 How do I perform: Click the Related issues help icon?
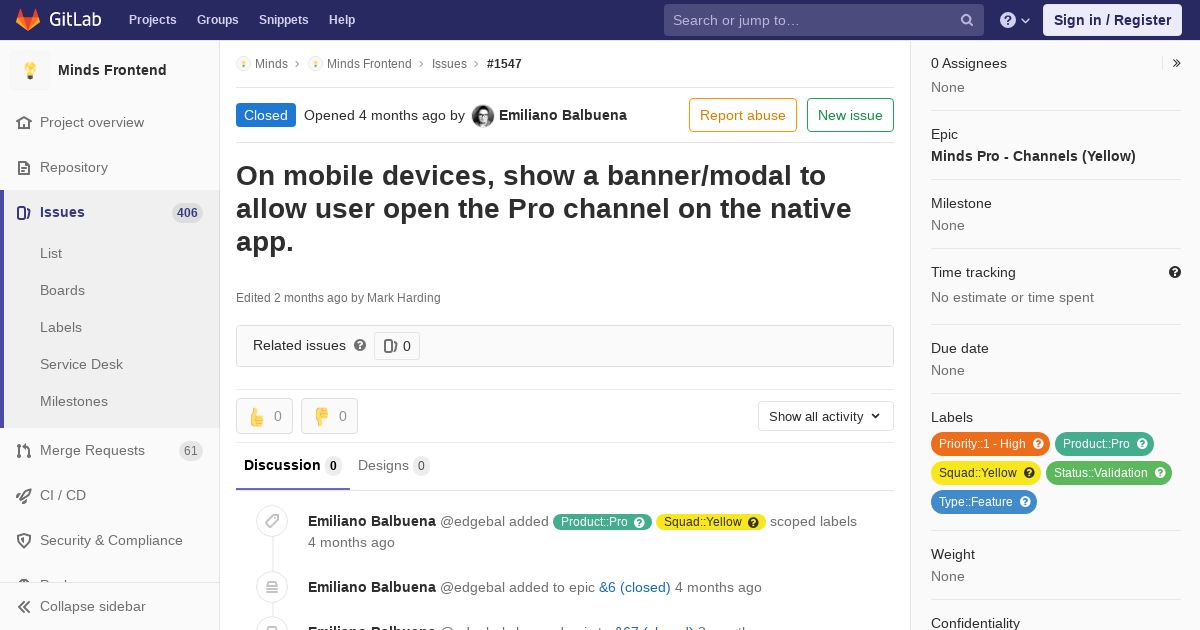click(x=360, y=346)
